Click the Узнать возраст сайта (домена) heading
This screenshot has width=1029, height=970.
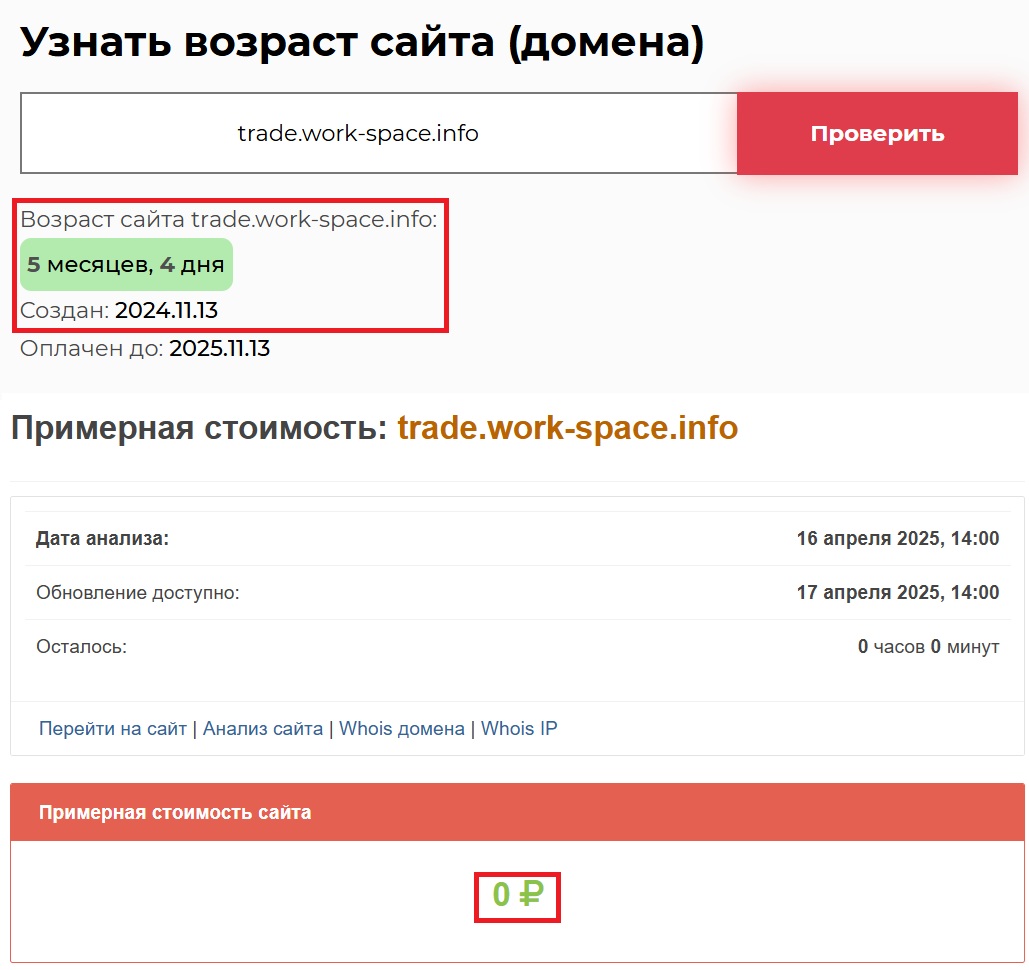click(362, 43)
